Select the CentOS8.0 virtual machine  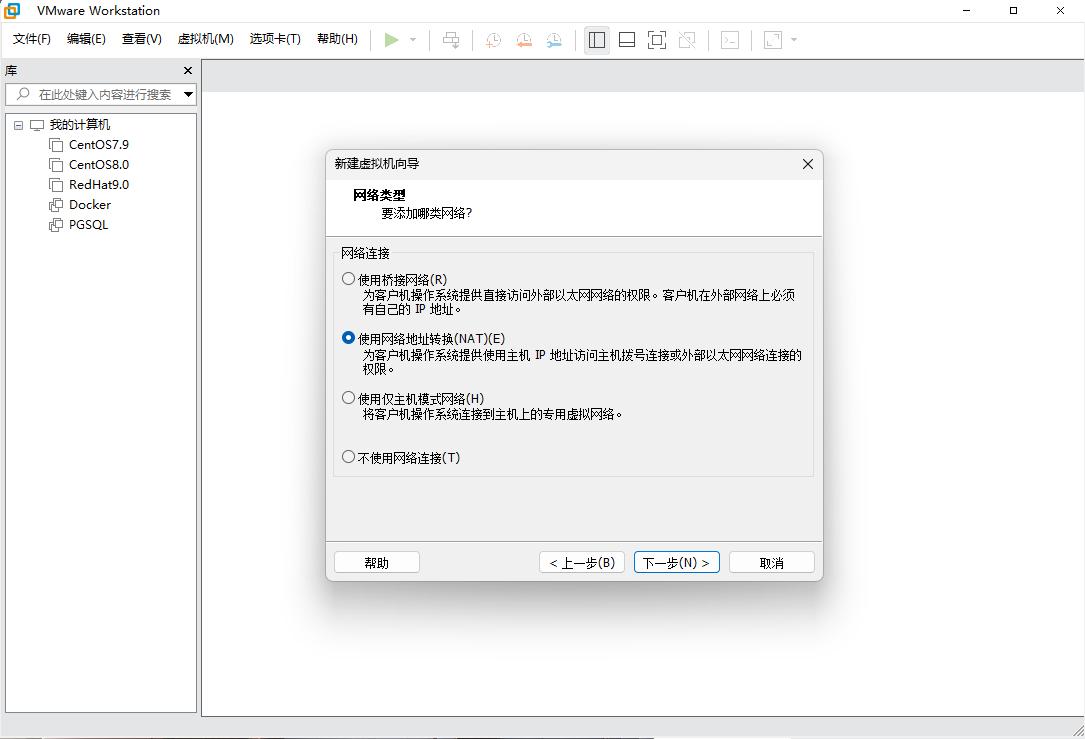(99, 165)
